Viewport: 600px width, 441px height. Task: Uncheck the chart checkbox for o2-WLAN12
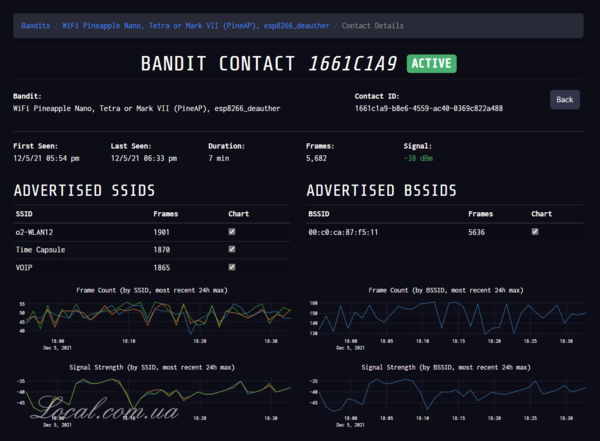point(232,232)
